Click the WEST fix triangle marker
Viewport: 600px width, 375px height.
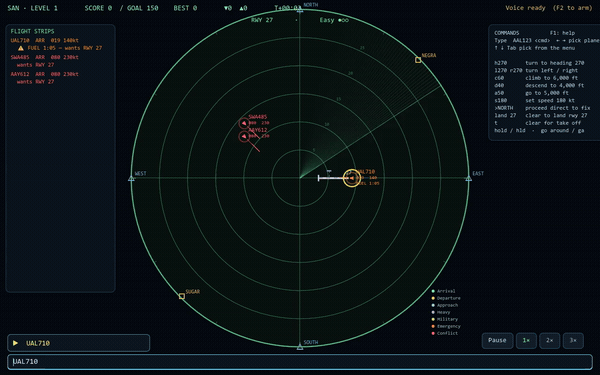pos(131,178)
